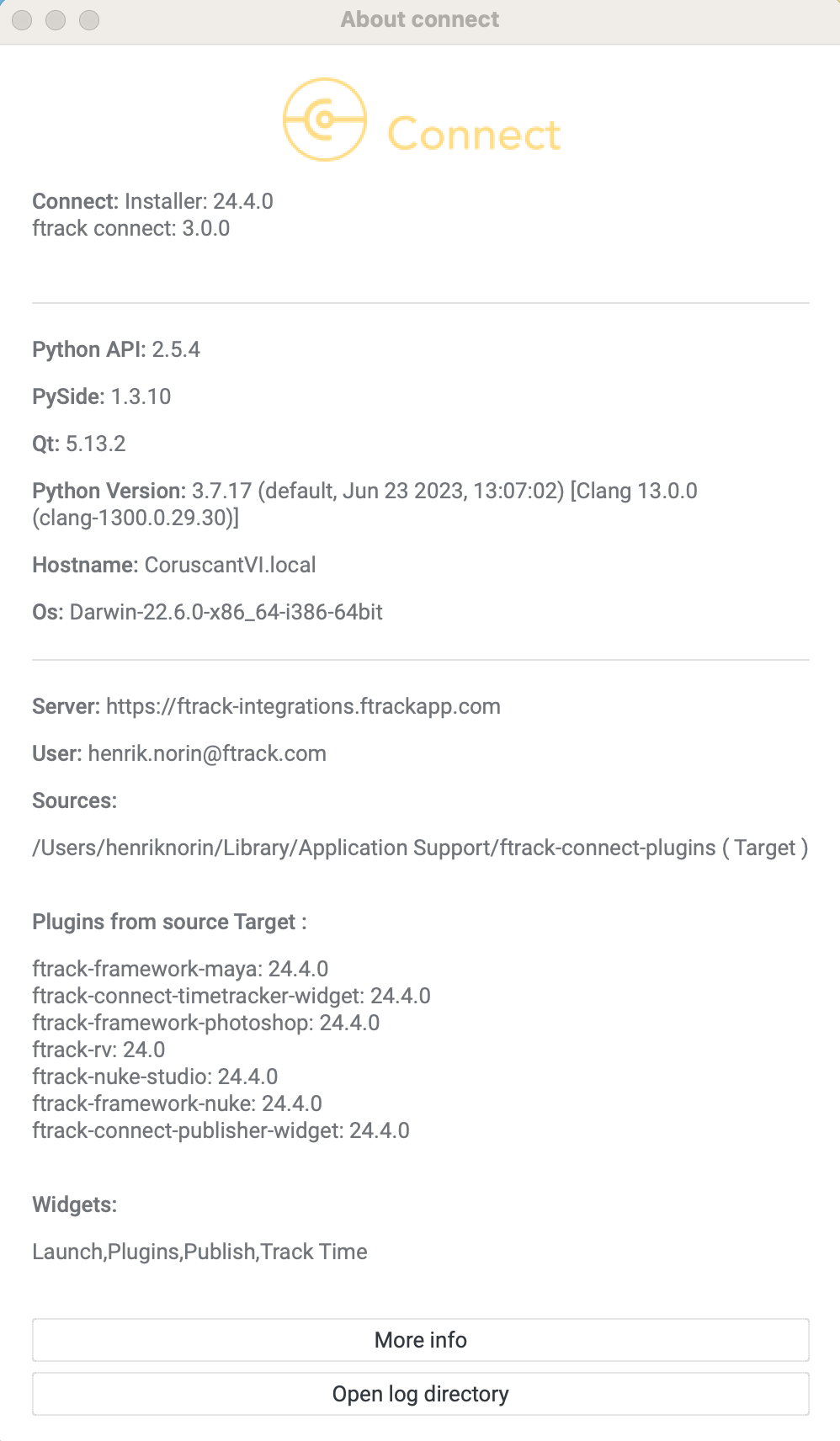
Task: Click the window zoom button
Action: [89, 19]
